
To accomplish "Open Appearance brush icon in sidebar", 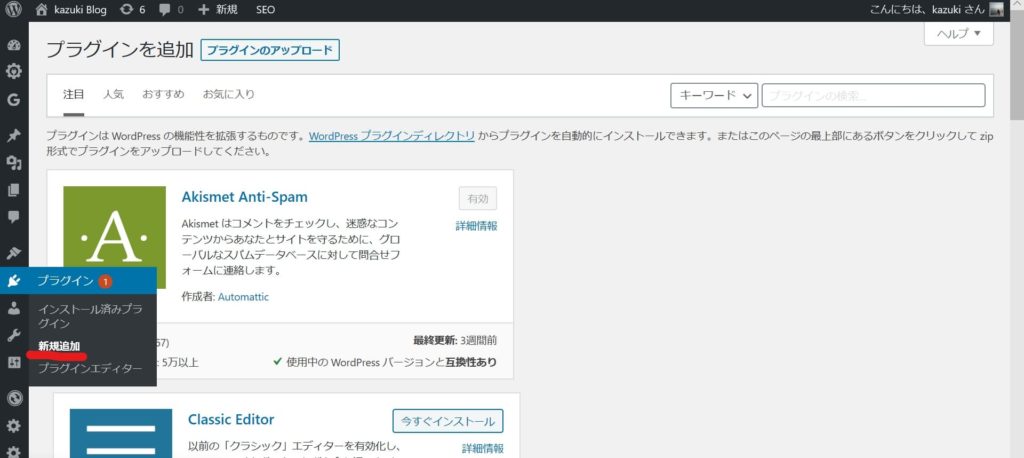I will click(14, 252).
